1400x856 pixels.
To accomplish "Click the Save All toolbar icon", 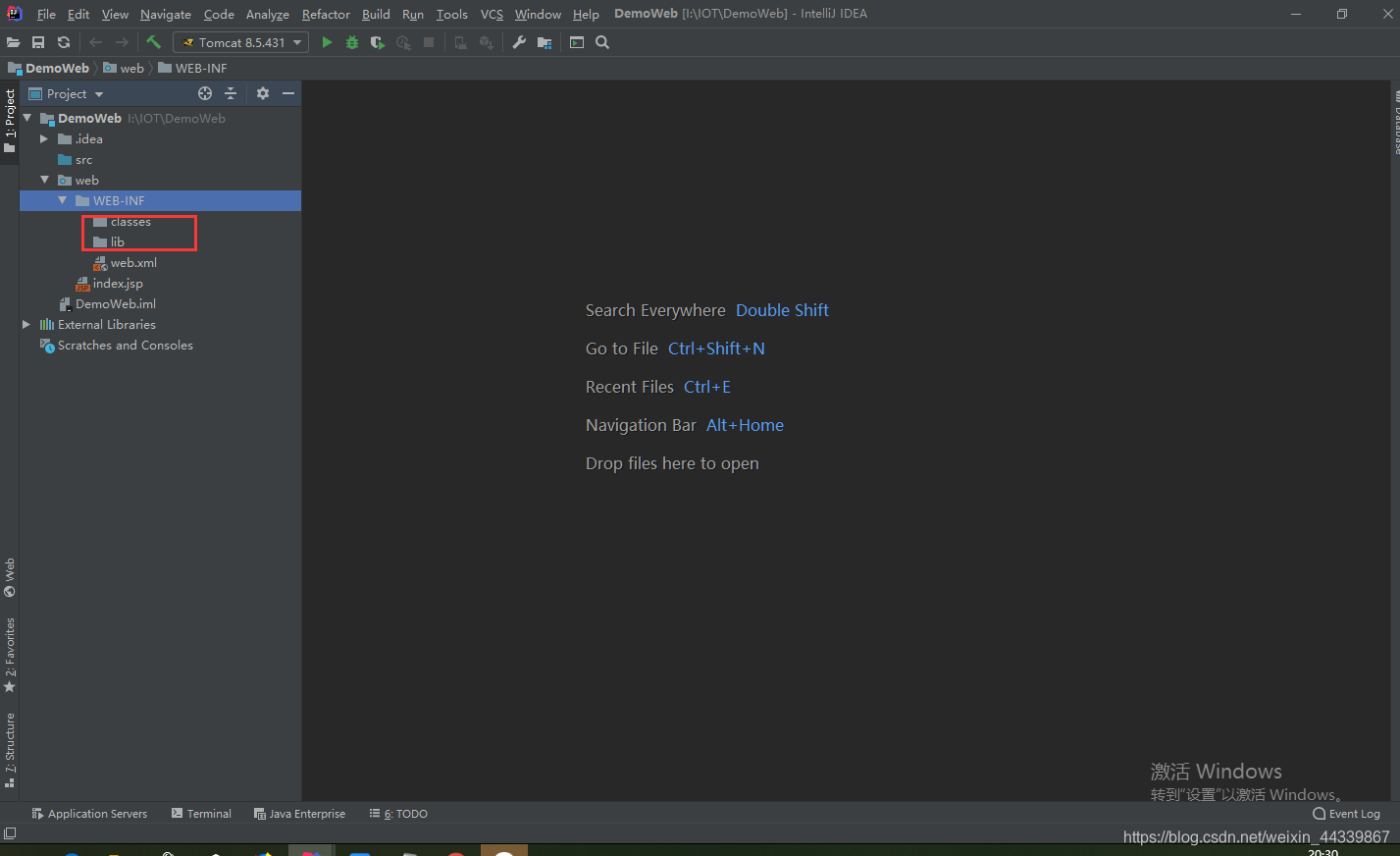I will coord(38,42).
